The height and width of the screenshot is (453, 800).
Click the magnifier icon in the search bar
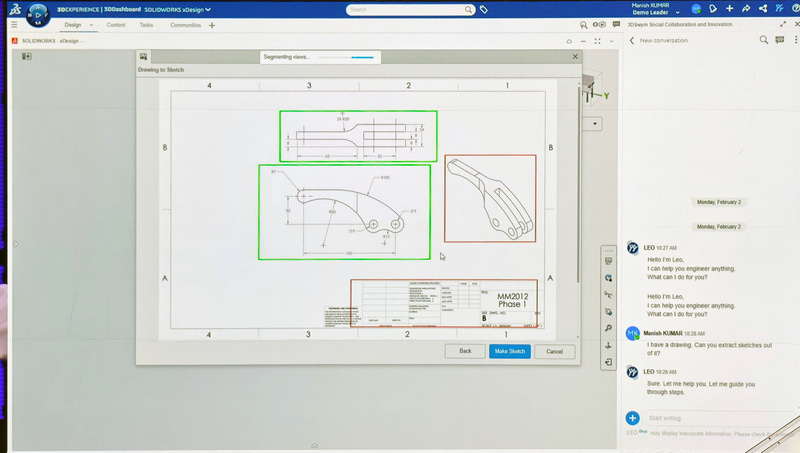coord(468,9)
